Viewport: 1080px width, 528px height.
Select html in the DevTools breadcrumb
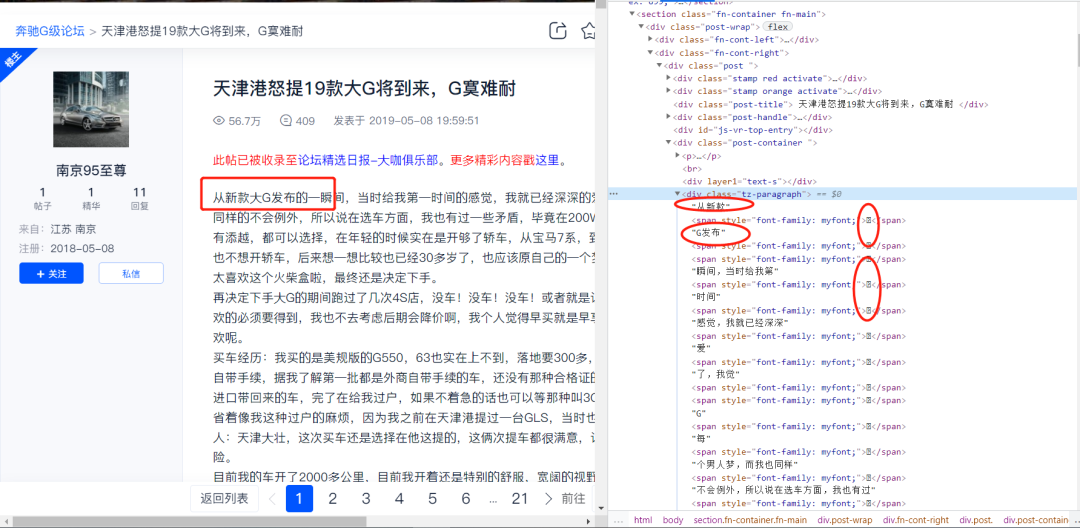[x=643, y=520]
